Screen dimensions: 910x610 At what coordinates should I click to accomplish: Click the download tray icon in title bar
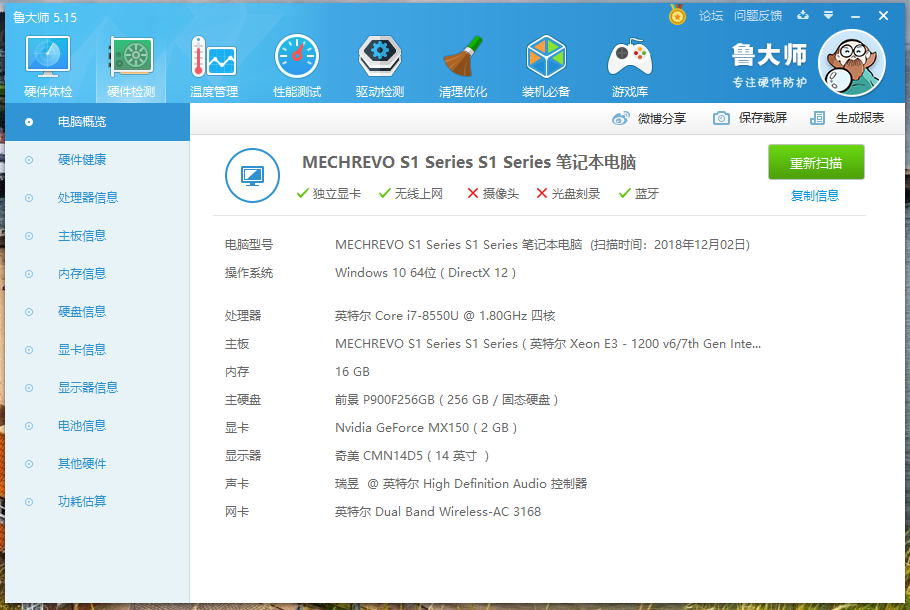803,16
